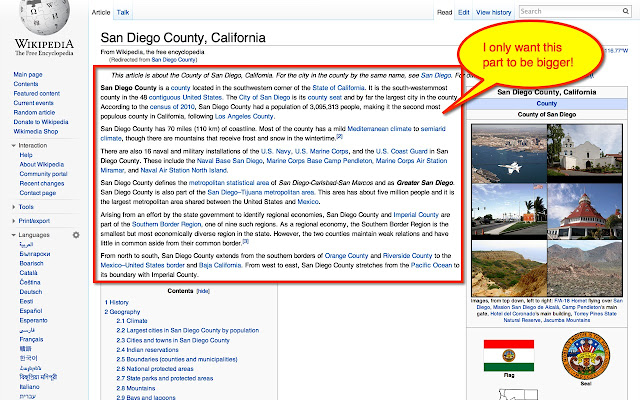This screenshot has width=640, height=400.
Task: Switch to Français language version
Action: coord(31,339)
